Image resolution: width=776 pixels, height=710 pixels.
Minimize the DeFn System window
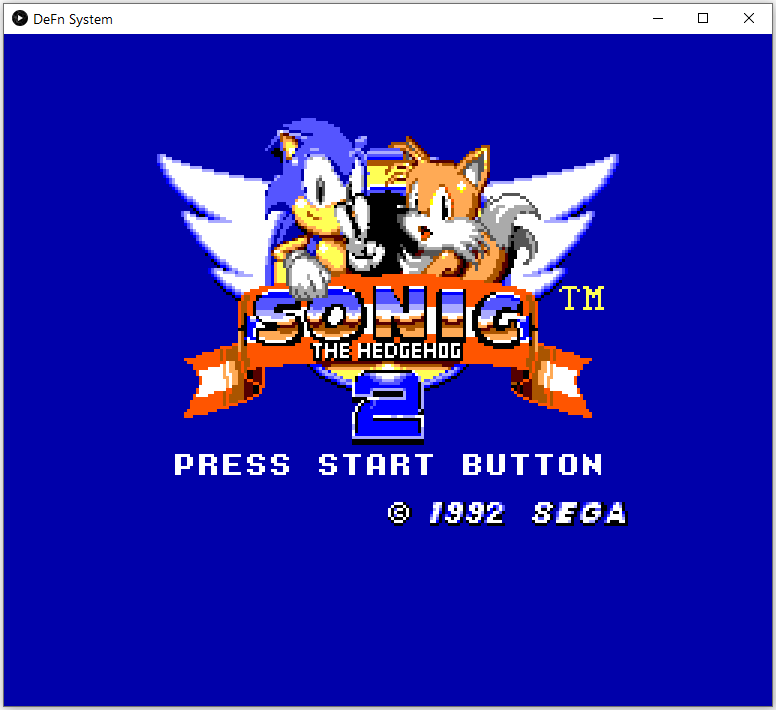pos(658,19)
